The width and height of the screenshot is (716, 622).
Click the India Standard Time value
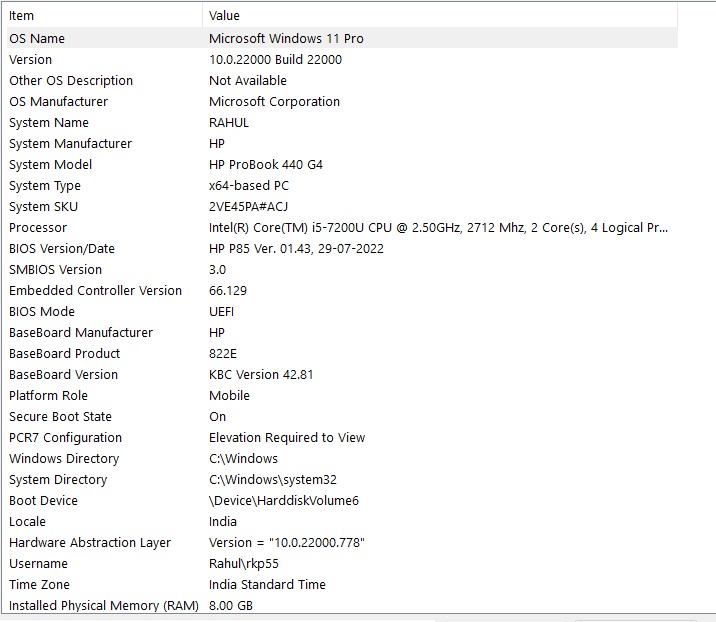coord(267,585)
